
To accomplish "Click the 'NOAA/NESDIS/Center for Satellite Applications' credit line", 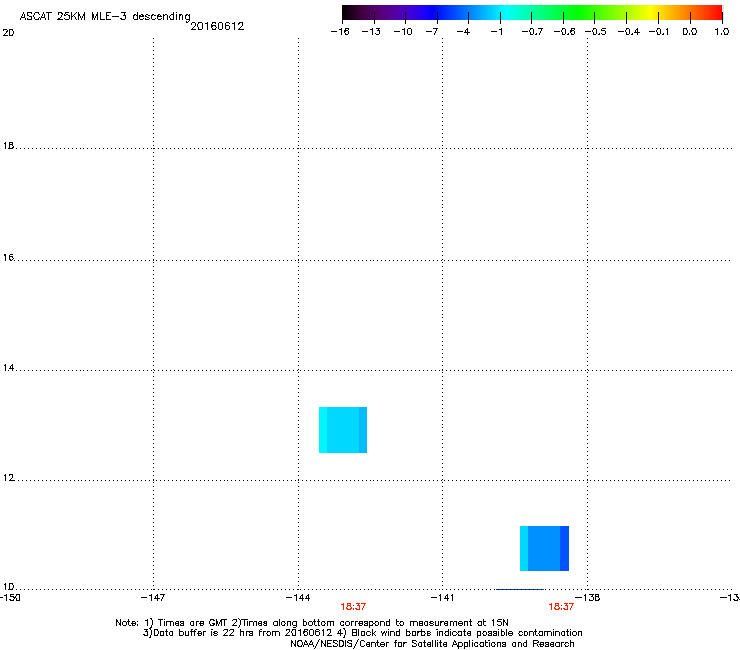I will [x=432, y=644].
